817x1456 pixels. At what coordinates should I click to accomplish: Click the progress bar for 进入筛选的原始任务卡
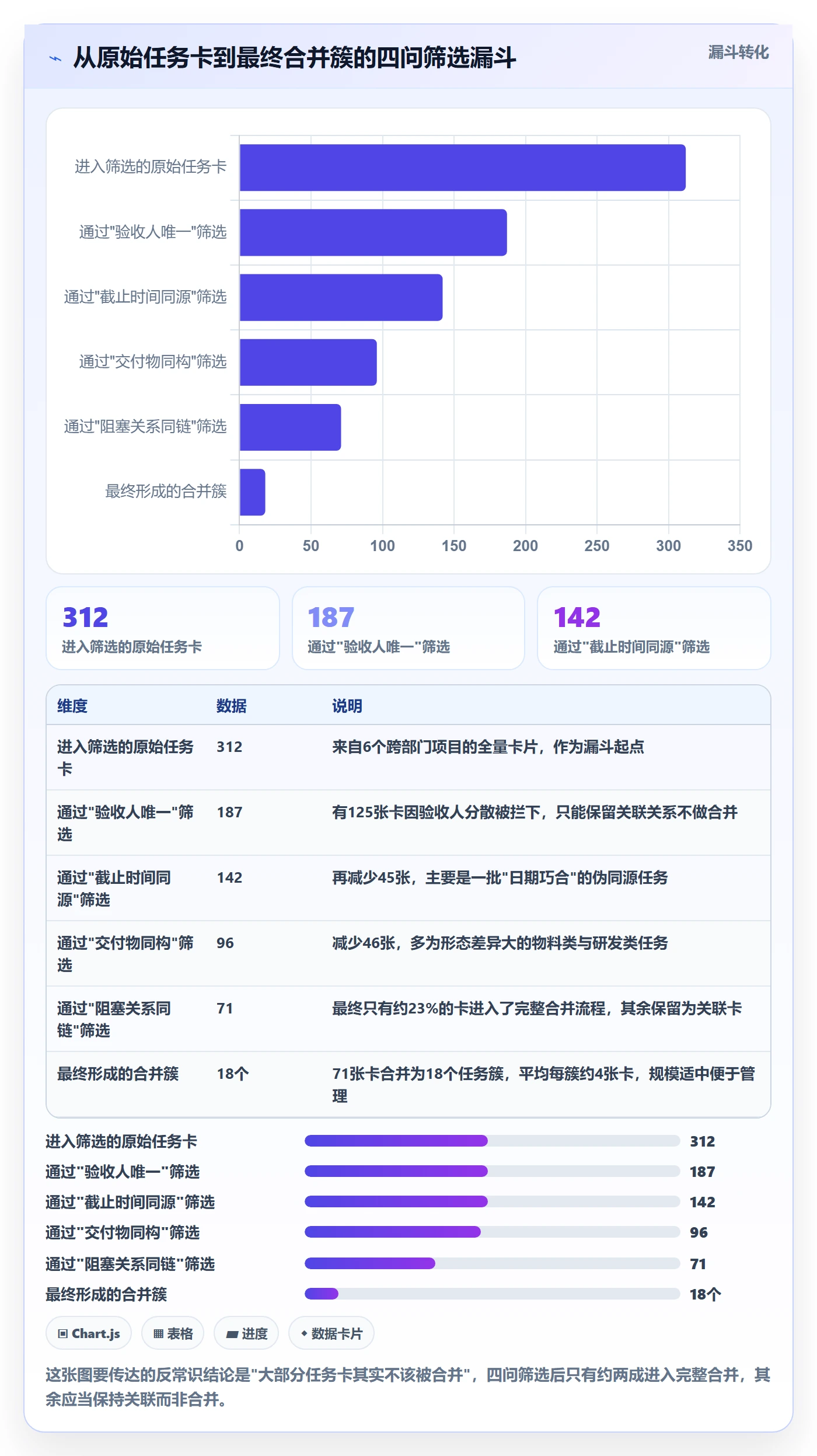click(493, 1141)
